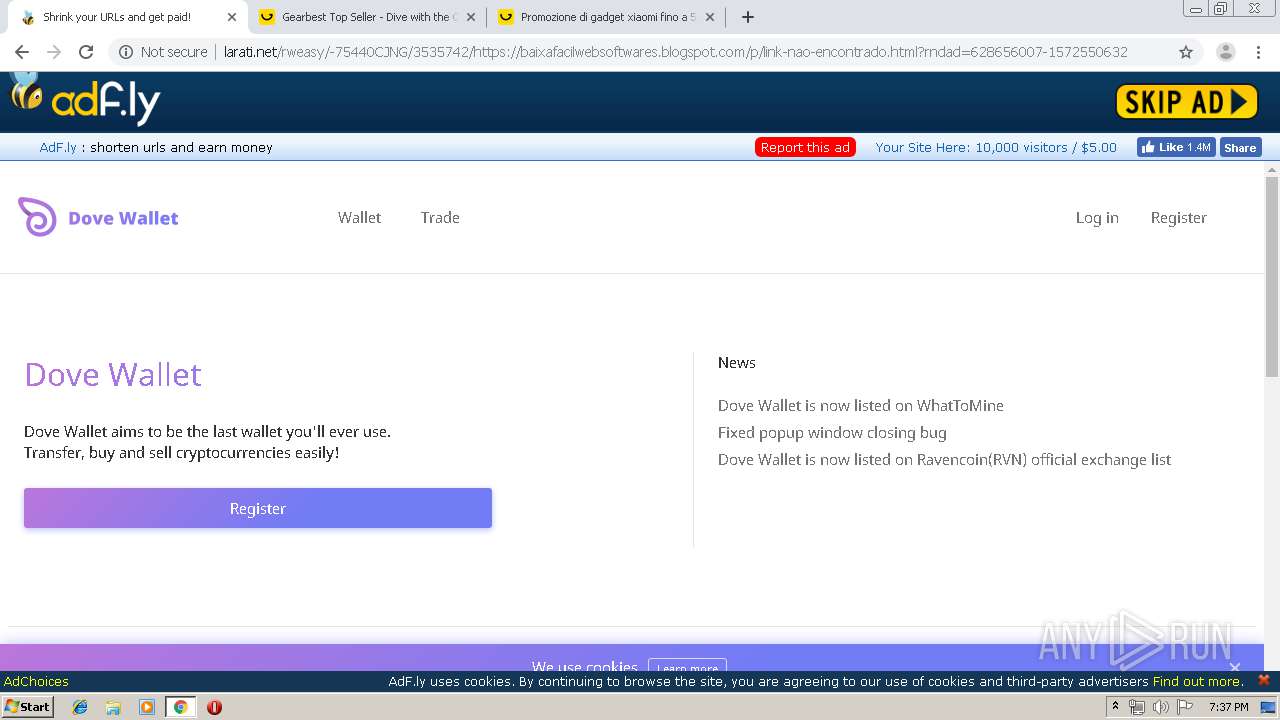This screenshot has width=1280, height=720.
Task: Click Log in on Dove Wallet
Action: [x=1097, y=217]
